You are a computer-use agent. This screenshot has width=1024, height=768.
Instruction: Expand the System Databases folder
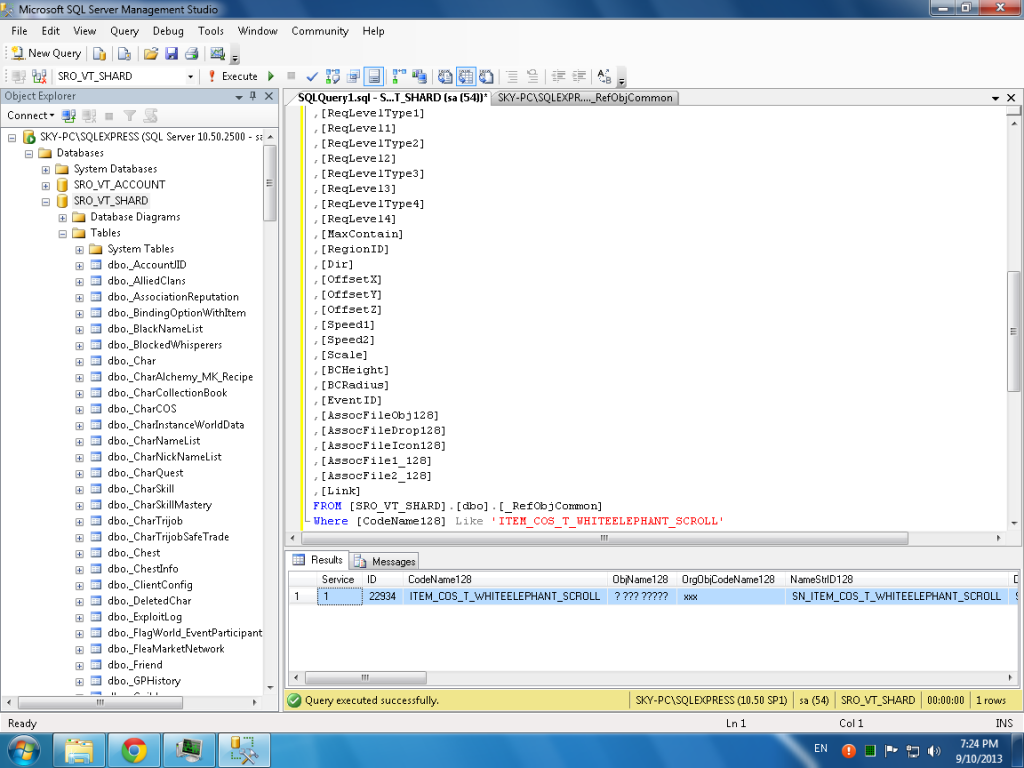(x=46, y=169)
